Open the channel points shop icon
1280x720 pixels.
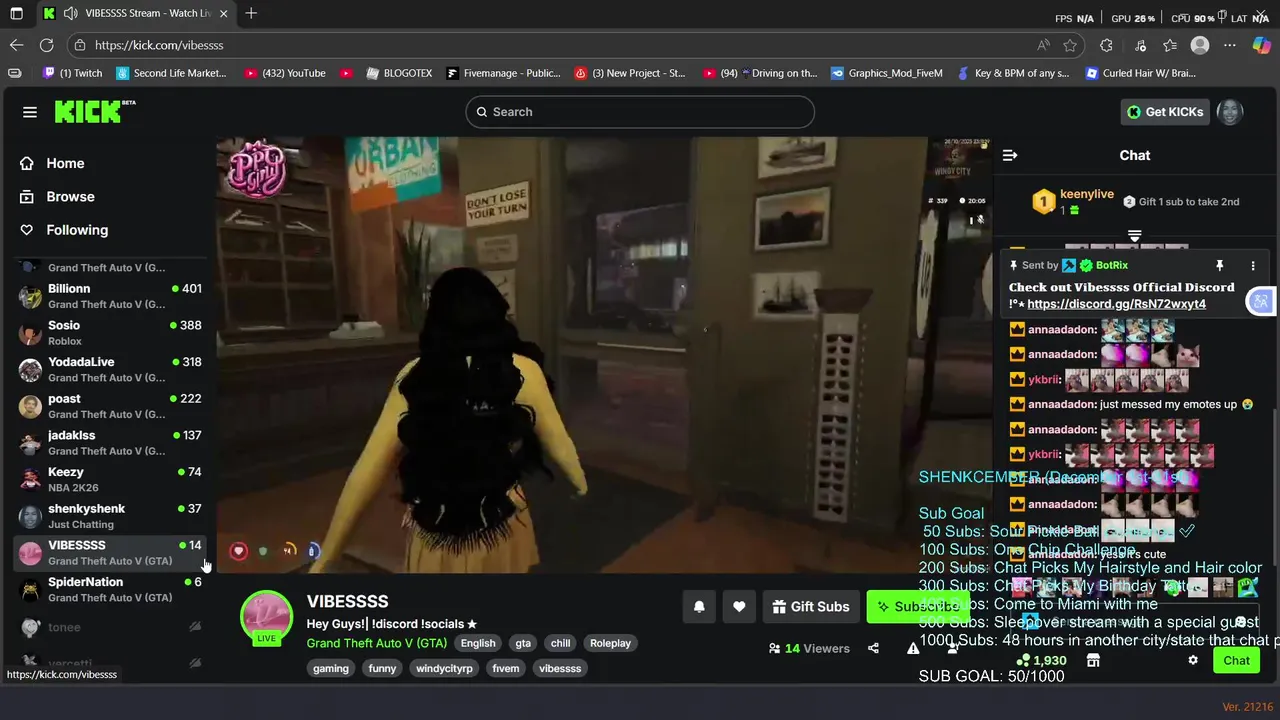click(x=1093, y=660)
